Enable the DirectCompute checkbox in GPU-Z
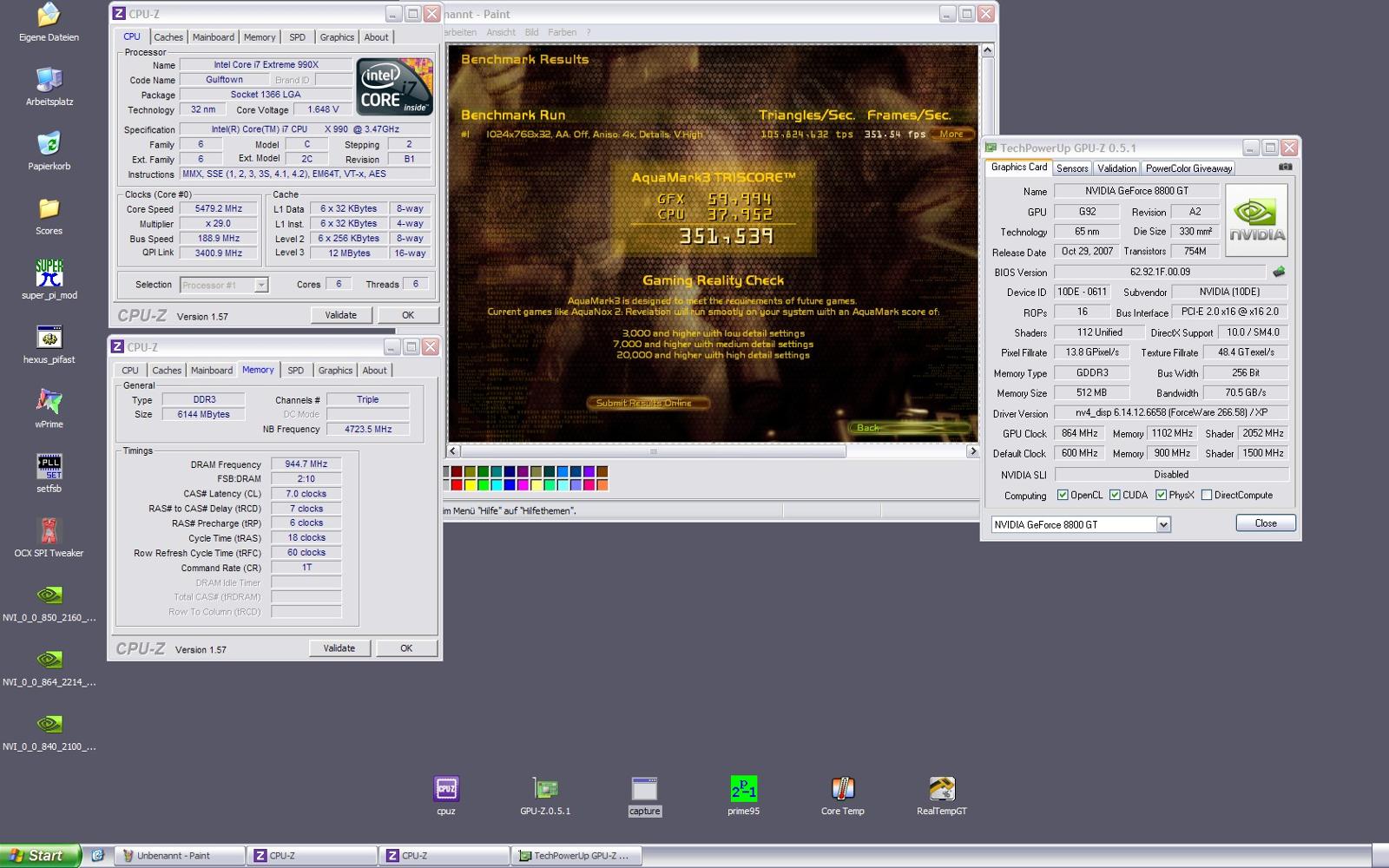Viewport: 1389px width, 868px height. point(1206,495)
